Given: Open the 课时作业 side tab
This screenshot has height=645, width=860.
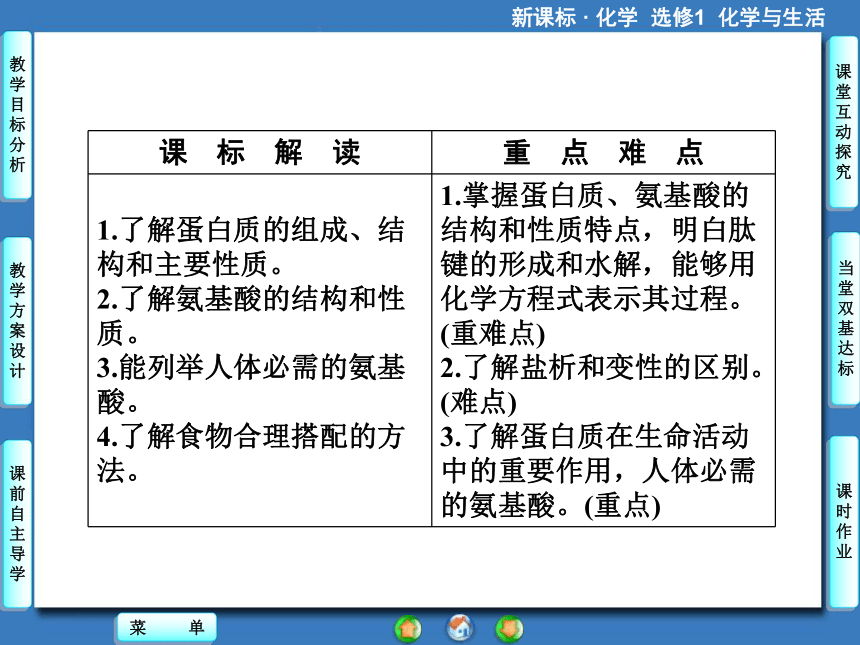Looking at the screenshot, I should (x=844, y=521).
